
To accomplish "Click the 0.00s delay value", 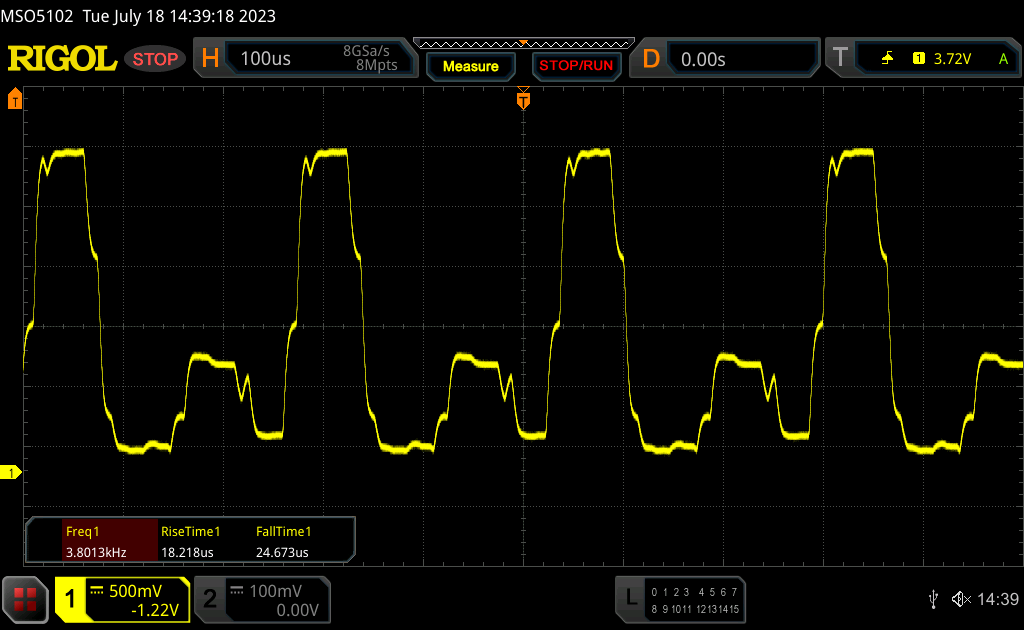I will [x=703, y=59].
